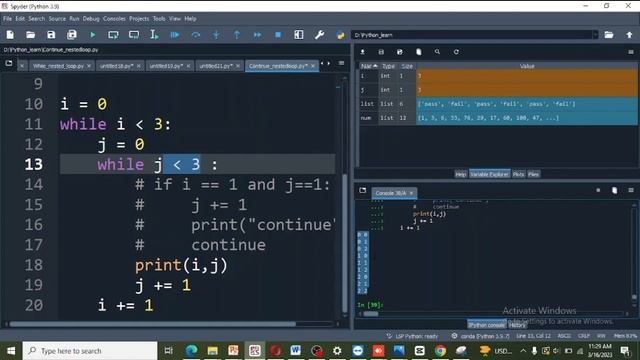Select the 'num' variable row value
The height and width of the screenshot is (360, 640).
coord(527,118)
